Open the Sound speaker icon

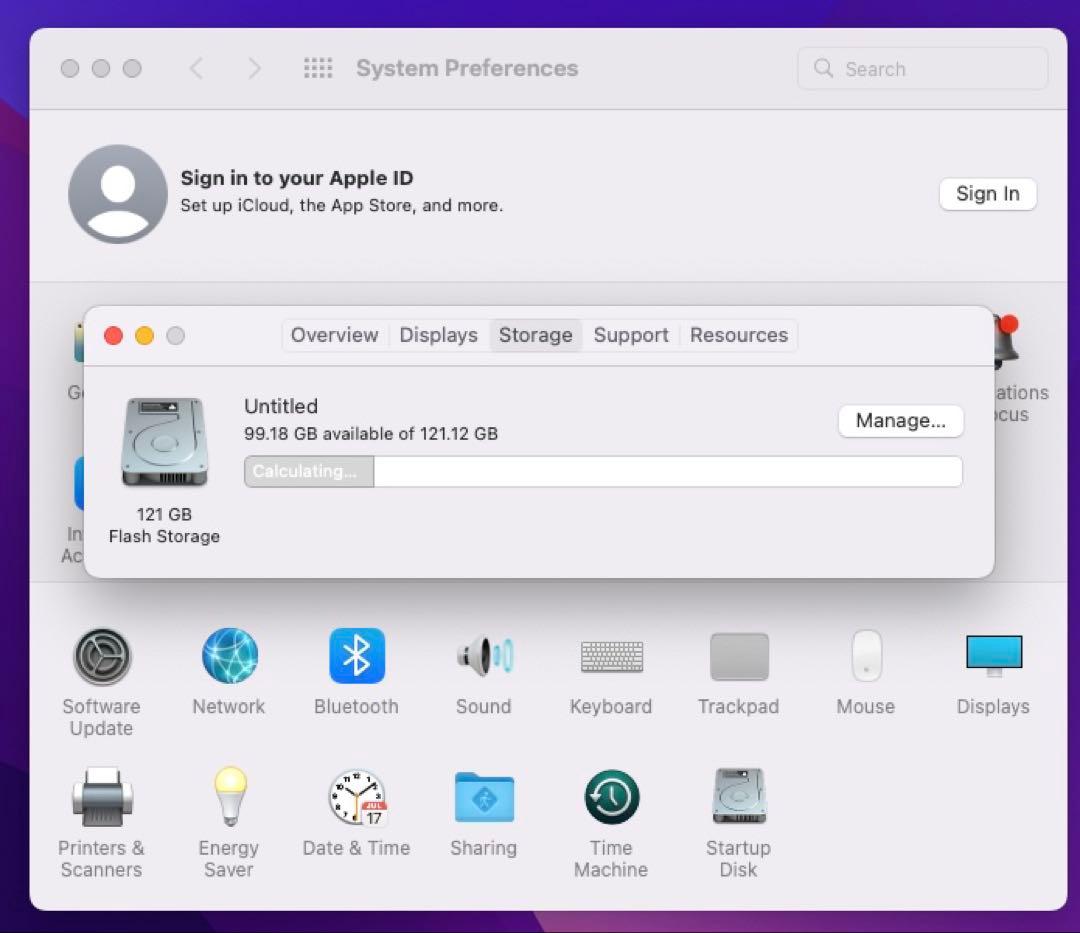click(484, 657)
